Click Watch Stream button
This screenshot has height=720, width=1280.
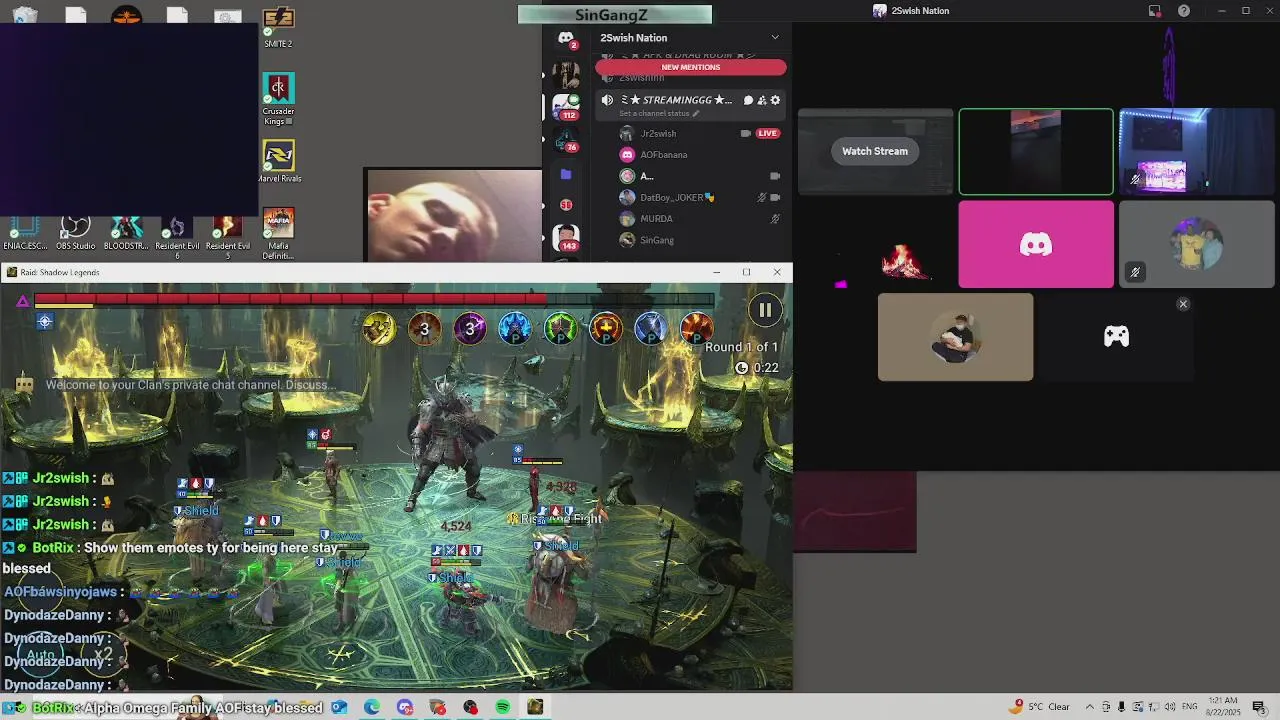point(875,151)
